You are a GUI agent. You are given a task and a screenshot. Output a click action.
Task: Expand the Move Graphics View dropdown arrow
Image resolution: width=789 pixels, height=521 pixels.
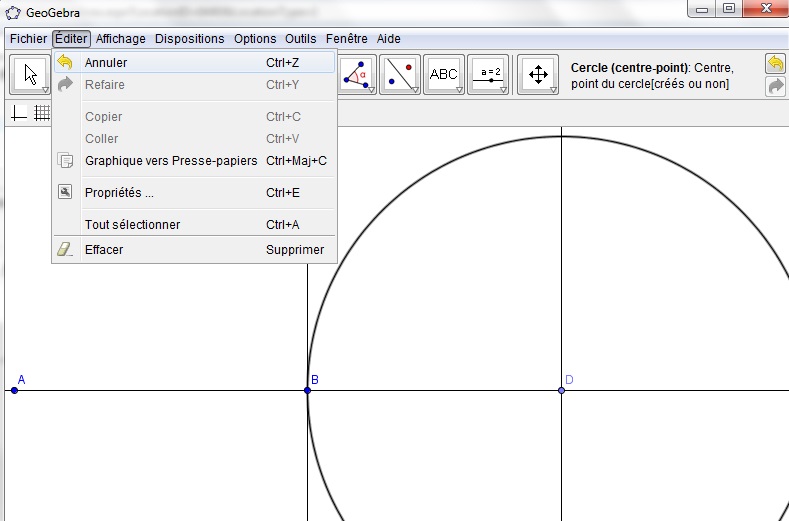[553, 90]
